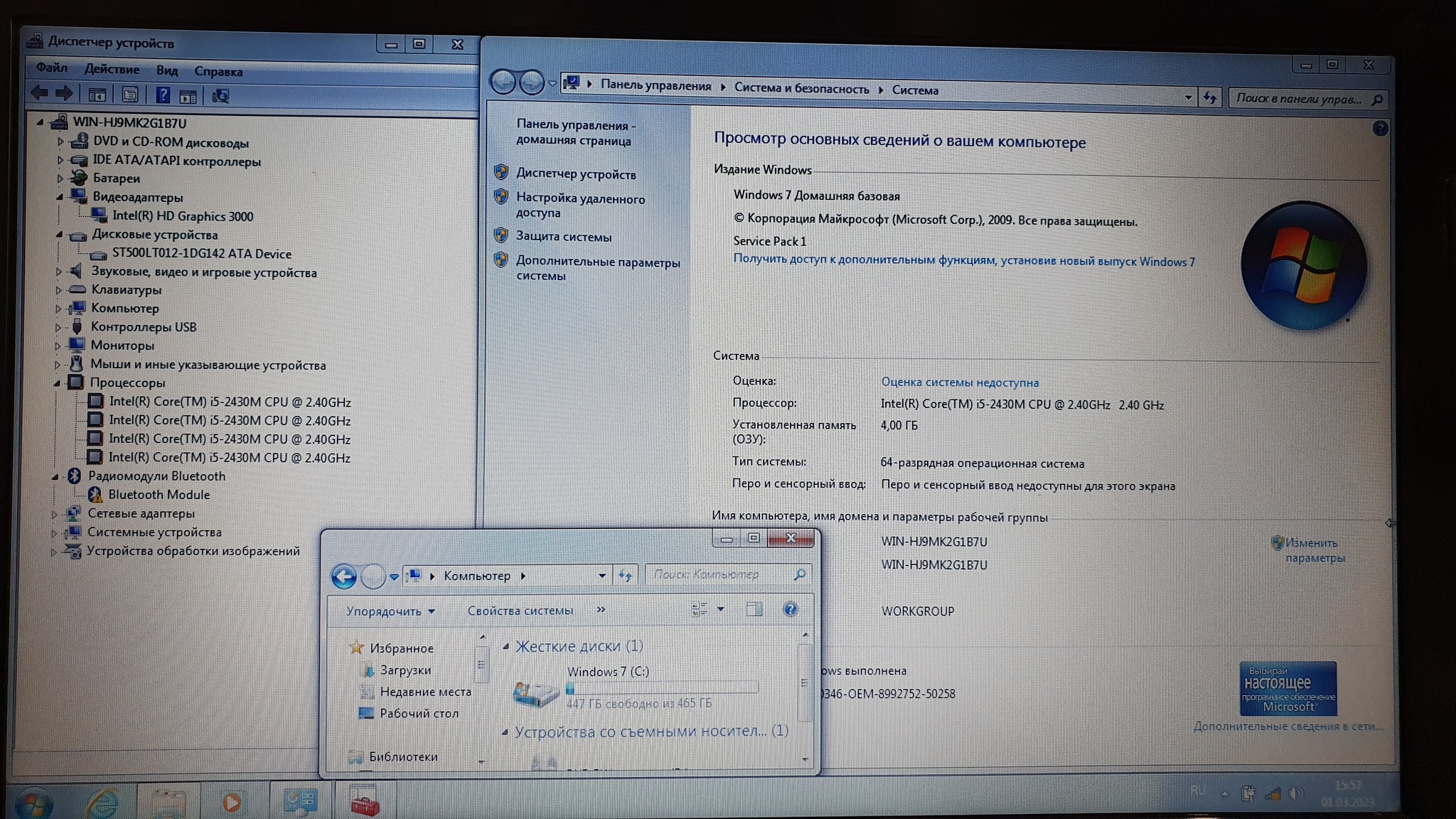Screen dimensions: 1456x819
Task: Click Дополнительные сведения в сети link
Action: (x=1288, y=727)
